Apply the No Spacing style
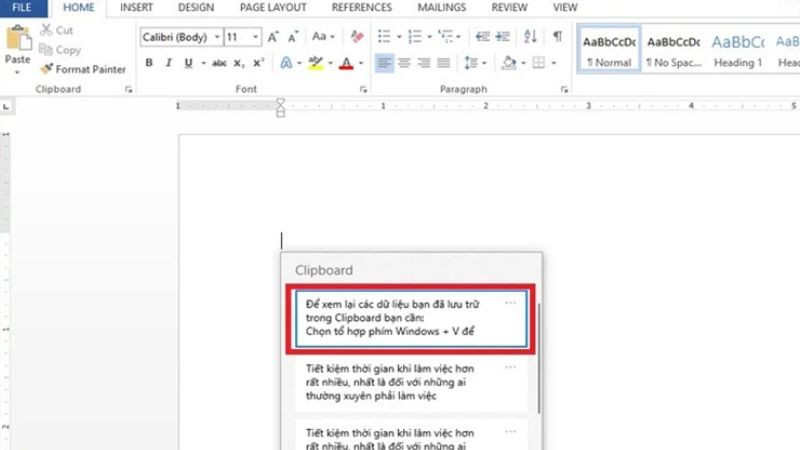 pyautogui.click(x=673, y=49)
